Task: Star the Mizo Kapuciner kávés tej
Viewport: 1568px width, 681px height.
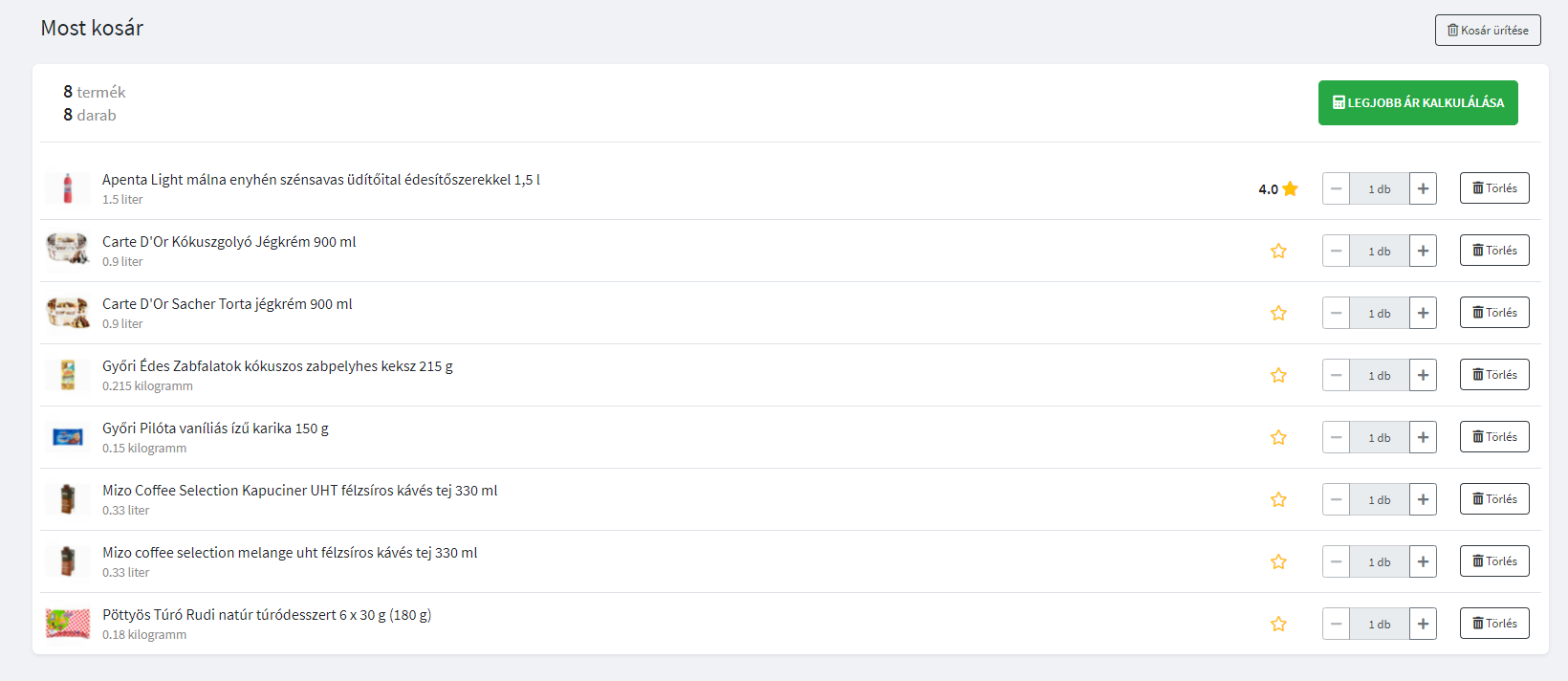Action: tap(1278, 500)
